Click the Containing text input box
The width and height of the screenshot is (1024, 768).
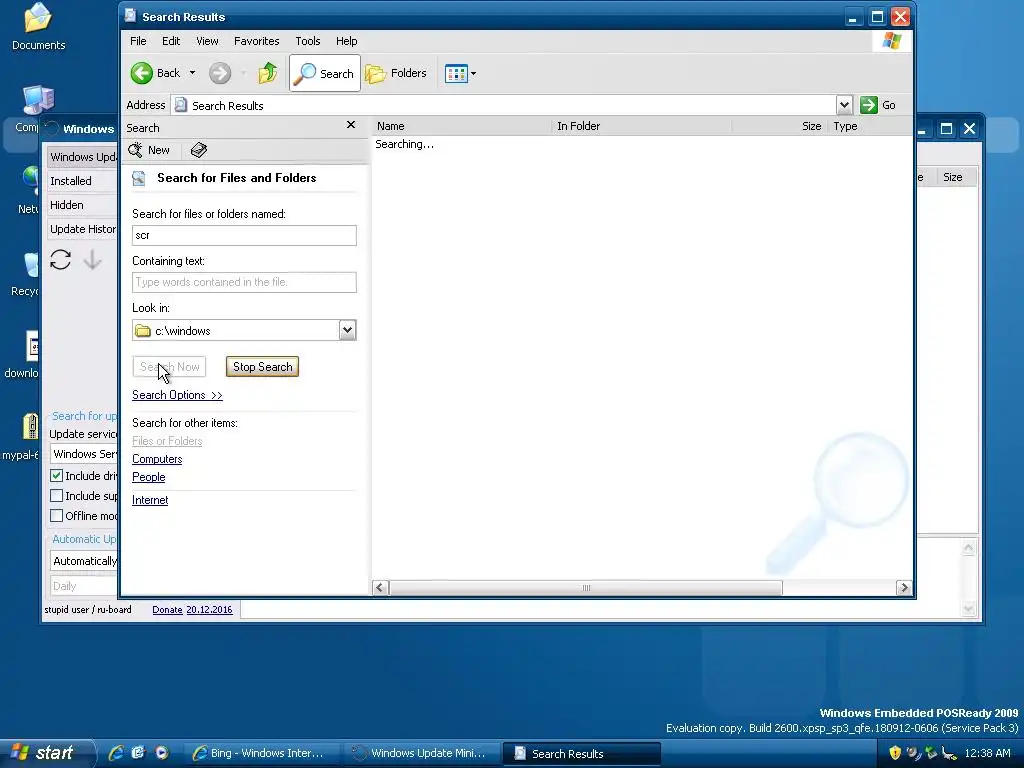point(244,282)
